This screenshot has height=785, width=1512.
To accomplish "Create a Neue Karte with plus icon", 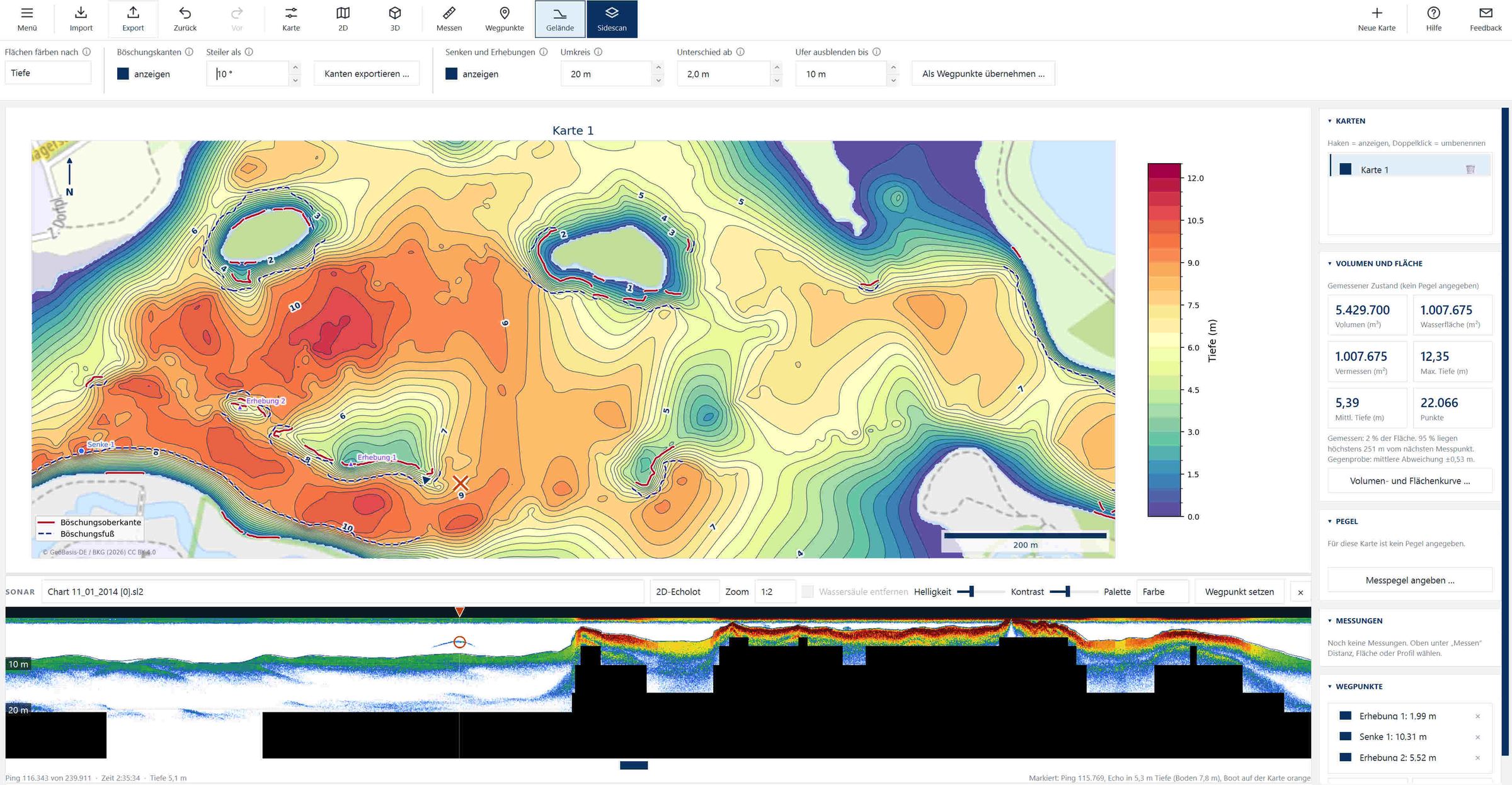I will pyautogui.click(x=1377, y=13).
